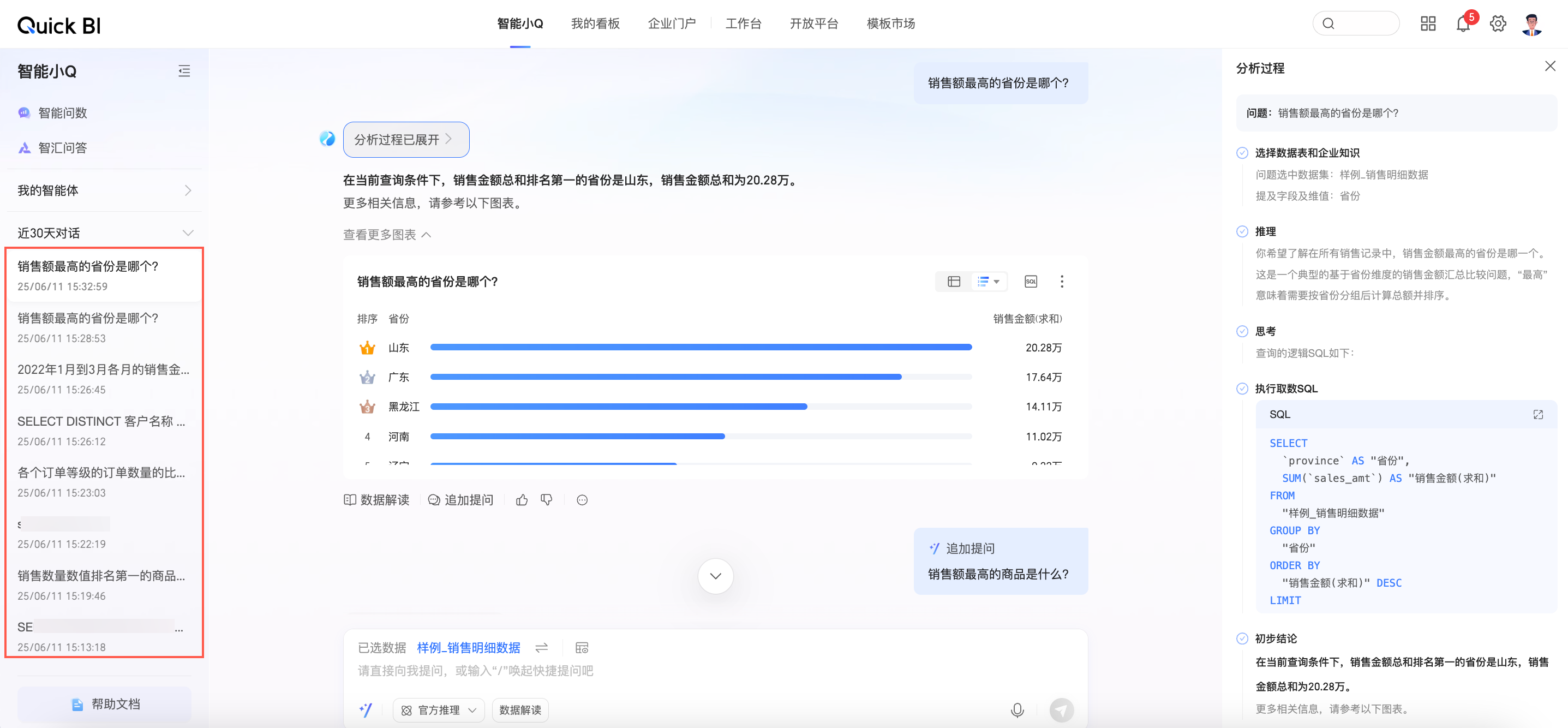The image size is (1568, 728).
Task: Open settings gear icon
Action: click(x=1498, y=24)
